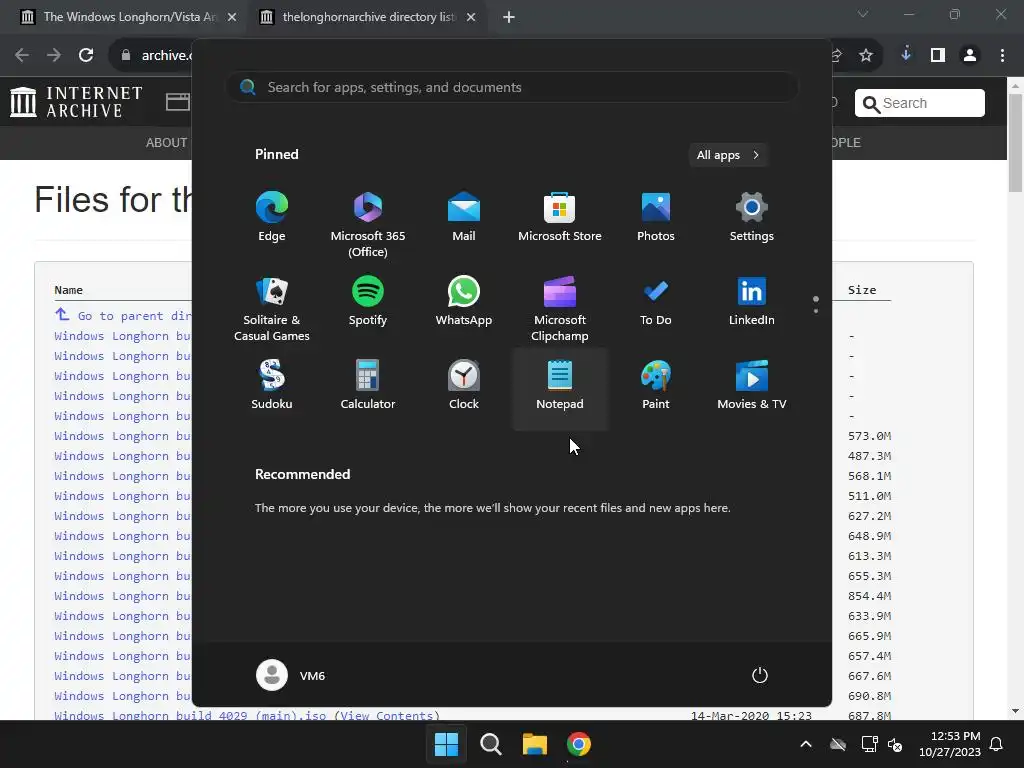
Task: Click the Internet Archive logo
Action: coord(76,103)
